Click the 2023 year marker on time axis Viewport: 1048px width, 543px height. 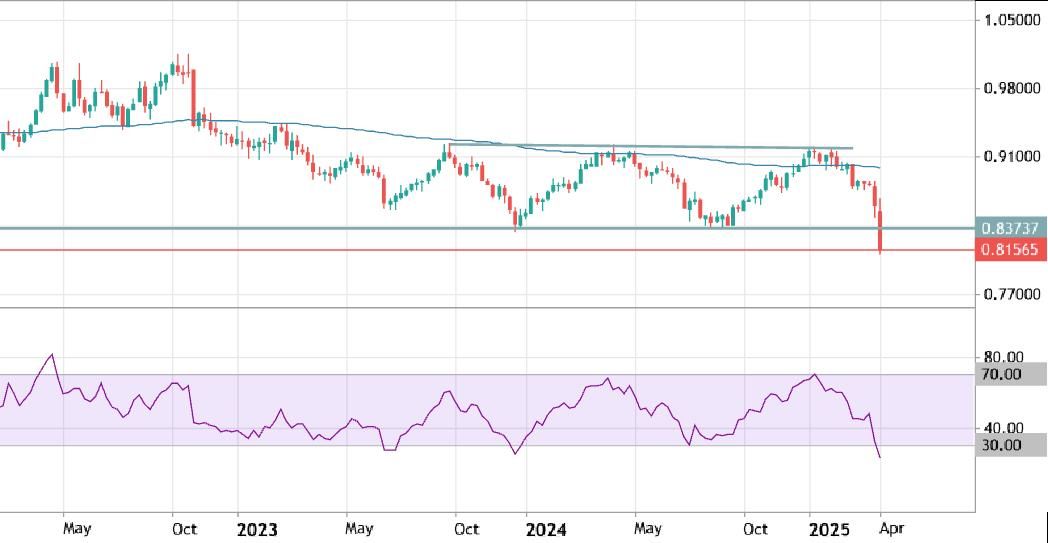(257, 527)
